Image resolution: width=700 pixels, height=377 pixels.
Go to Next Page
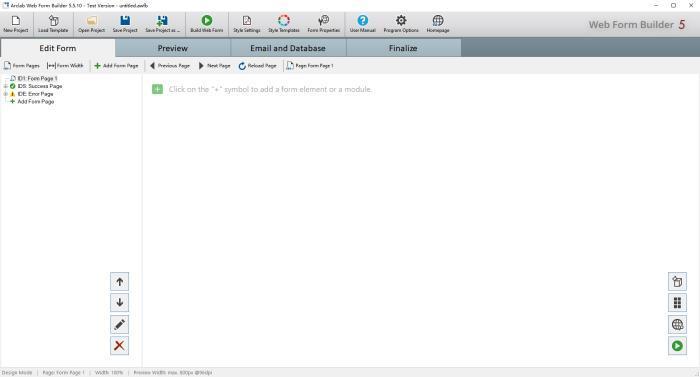(x=214, y=66)
